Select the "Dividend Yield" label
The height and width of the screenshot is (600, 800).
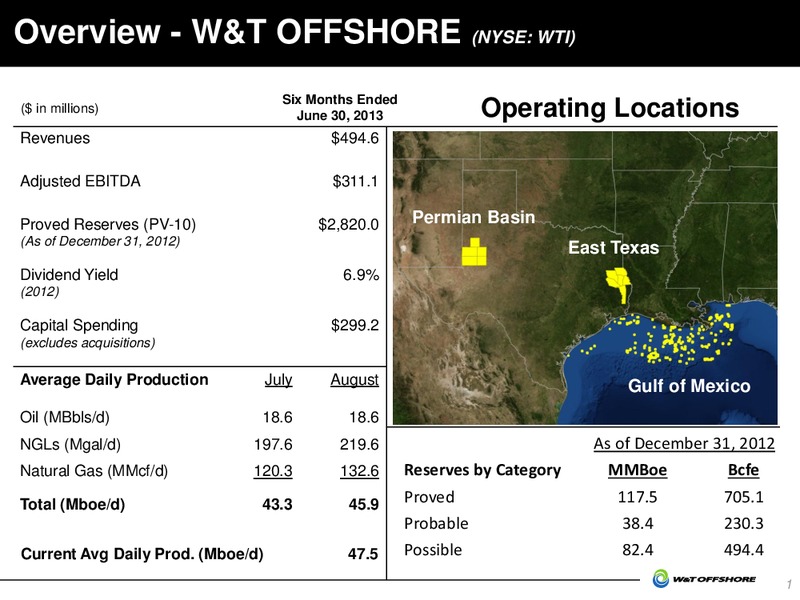pos(69,274)
